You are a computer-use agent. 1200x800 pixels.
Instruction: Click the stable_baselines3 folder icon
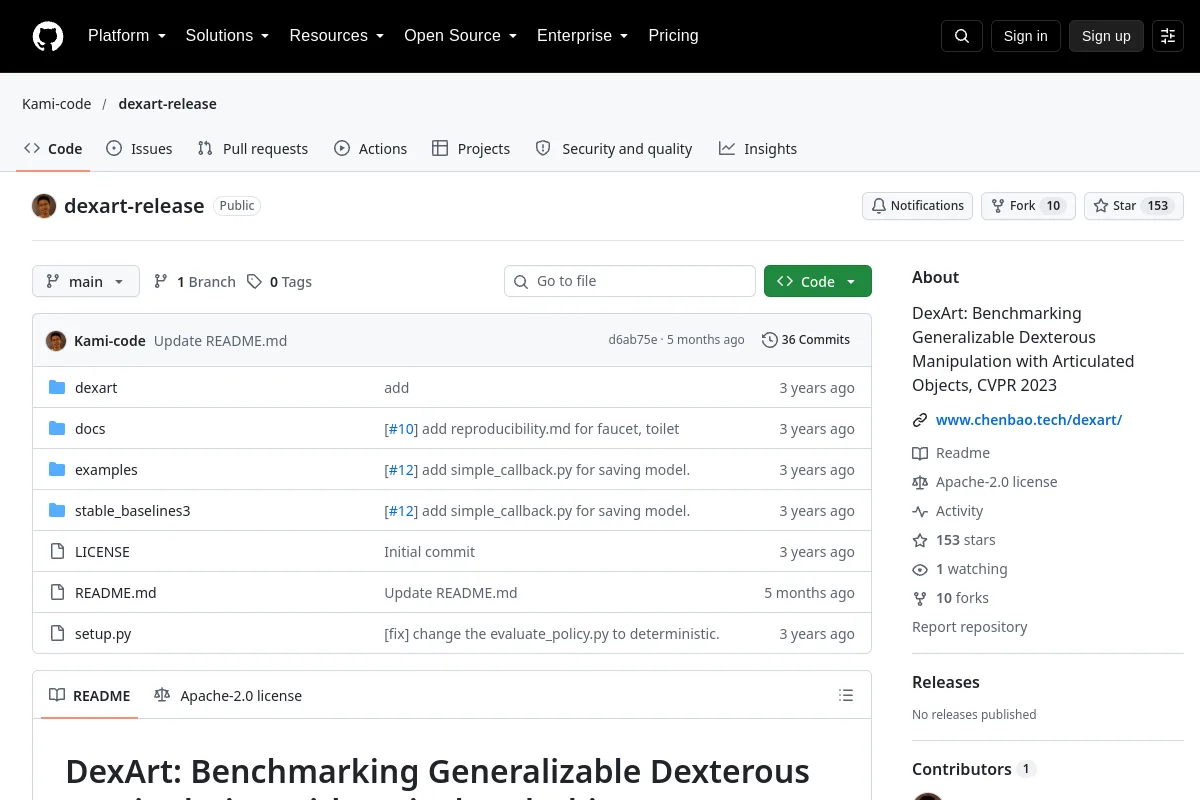coord(57,511)
